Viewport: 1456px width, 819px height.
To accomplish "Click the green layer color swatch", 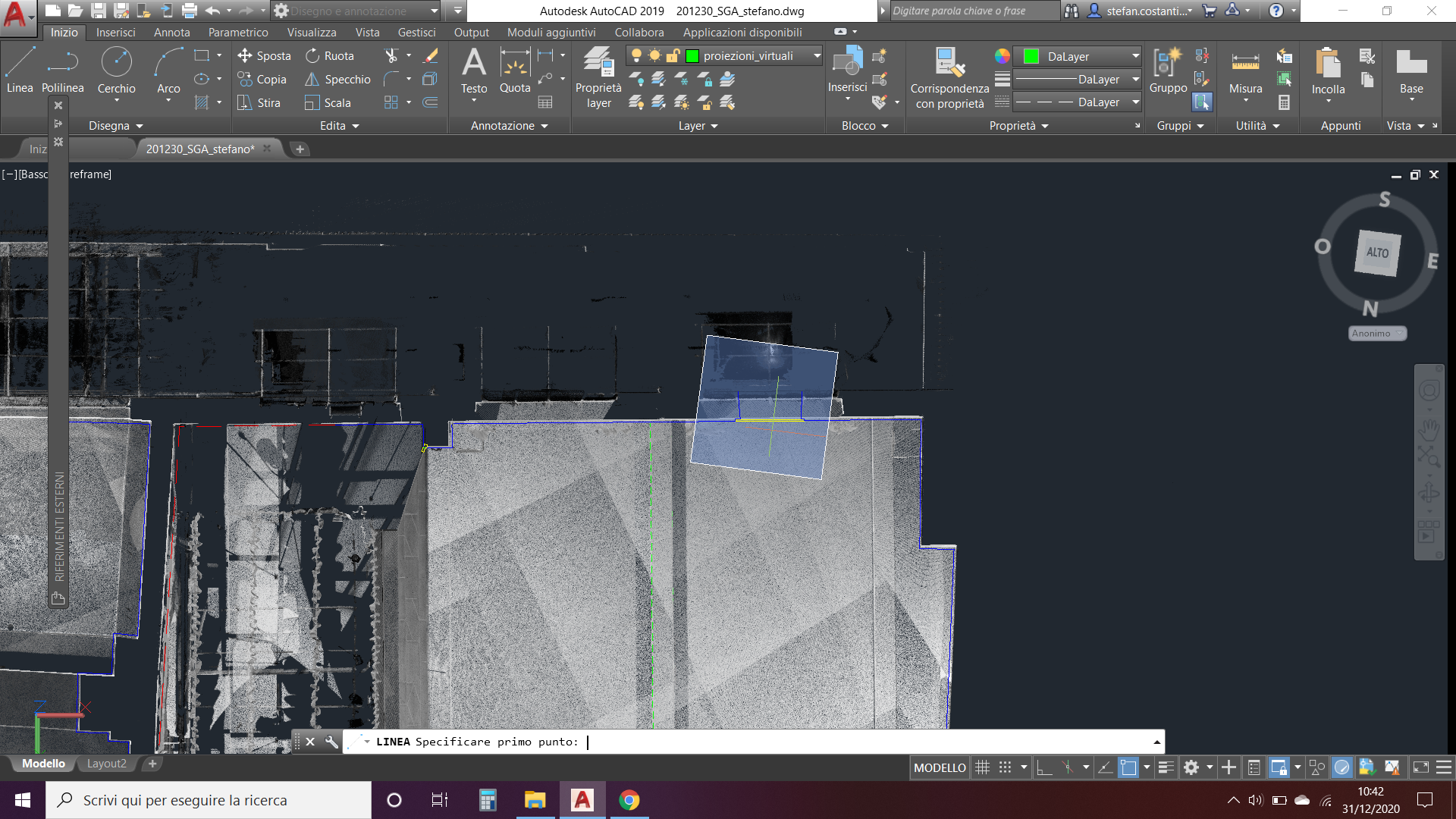I will click(x=692, y=56).
